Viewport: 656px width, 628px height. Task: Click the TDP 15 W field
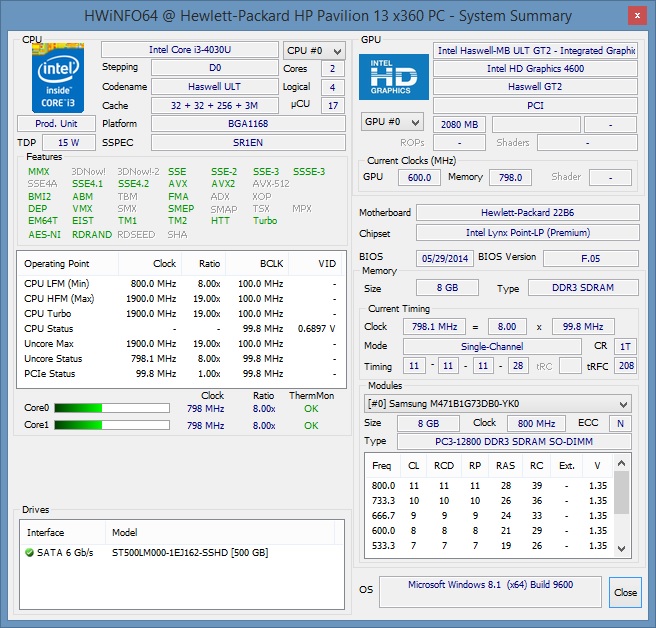(x=69, y=142)
